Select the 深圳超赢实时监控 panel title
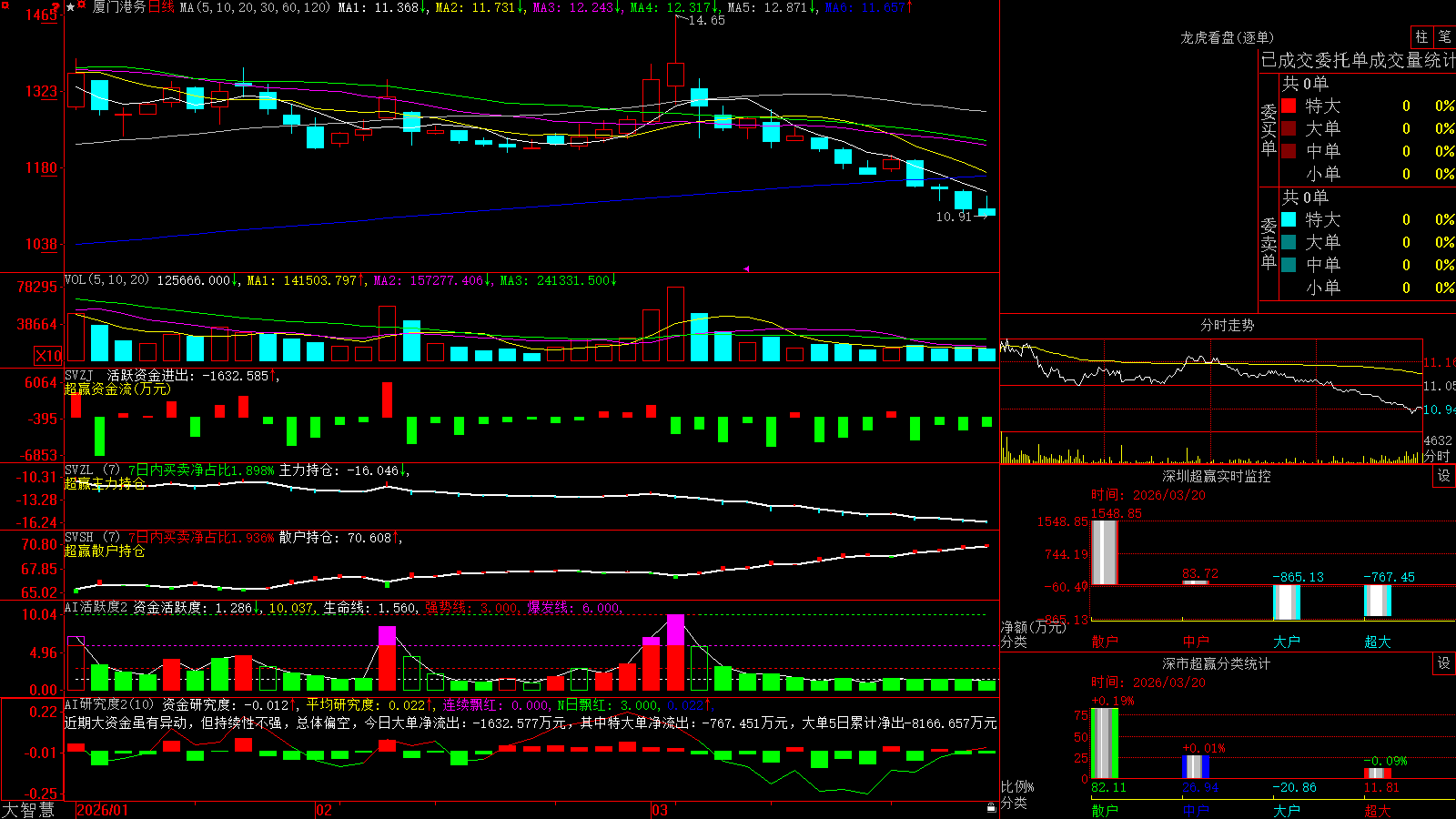Screen dimensions: 1456x819 point(1216,476)
